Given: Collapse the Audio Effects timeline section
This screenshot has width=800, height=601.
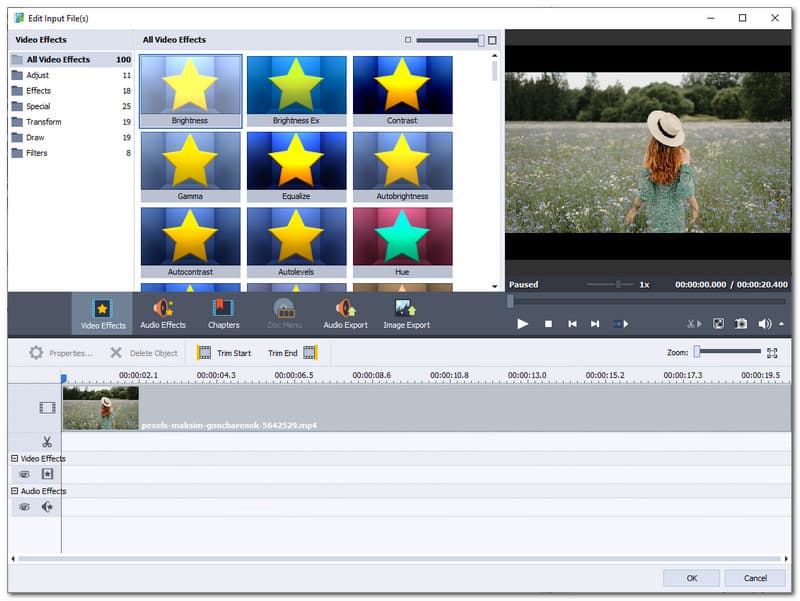Looking at the screenshot, I should [14, 491].
